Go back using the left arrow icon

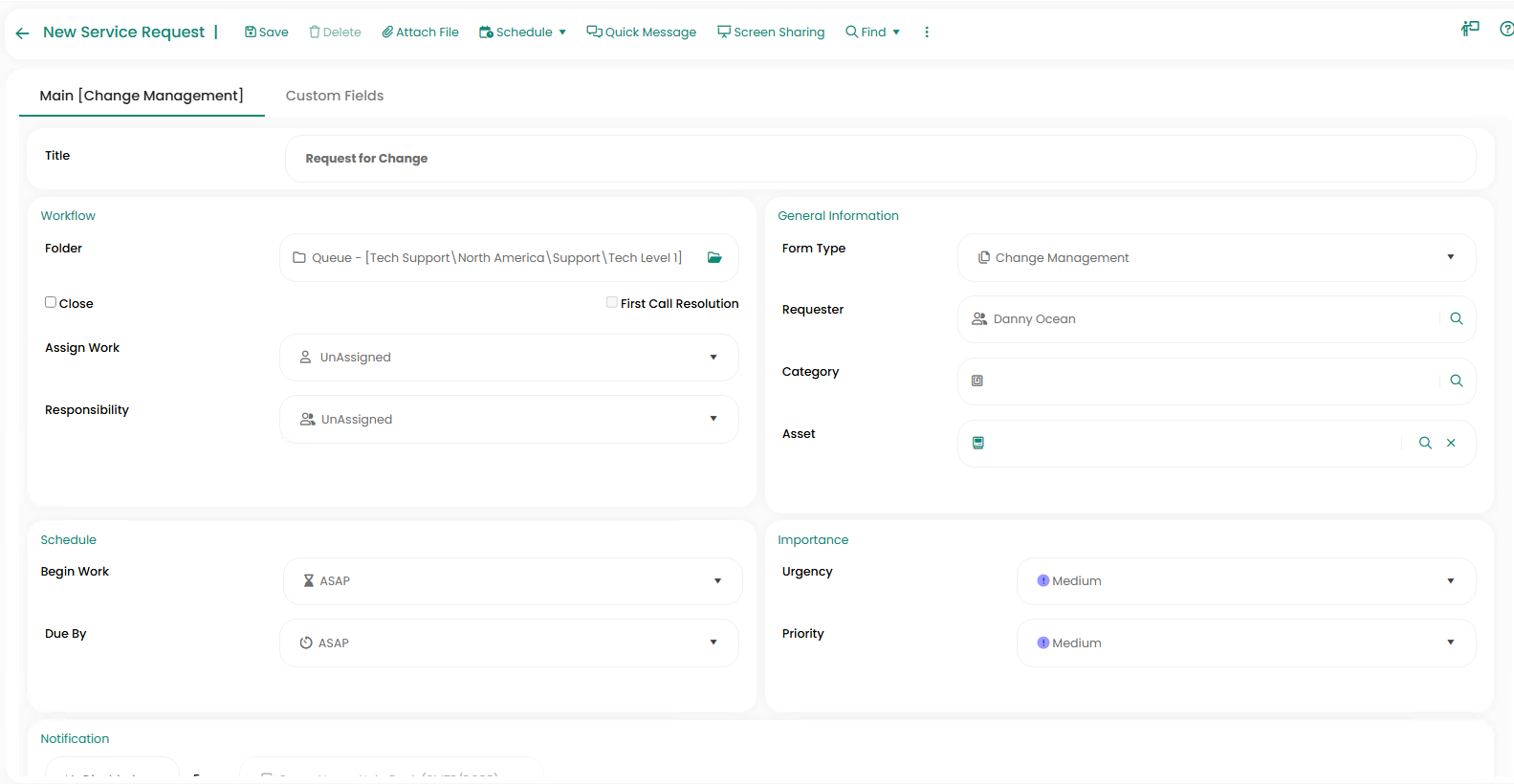pyautogui.click(x=22, y=33)
